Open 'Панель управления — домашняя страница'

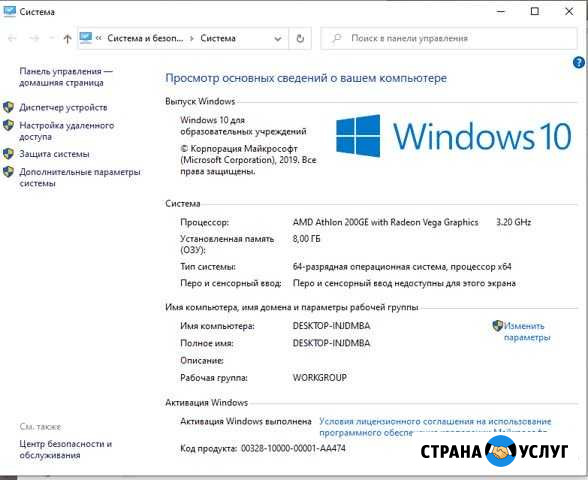[66, 77]
